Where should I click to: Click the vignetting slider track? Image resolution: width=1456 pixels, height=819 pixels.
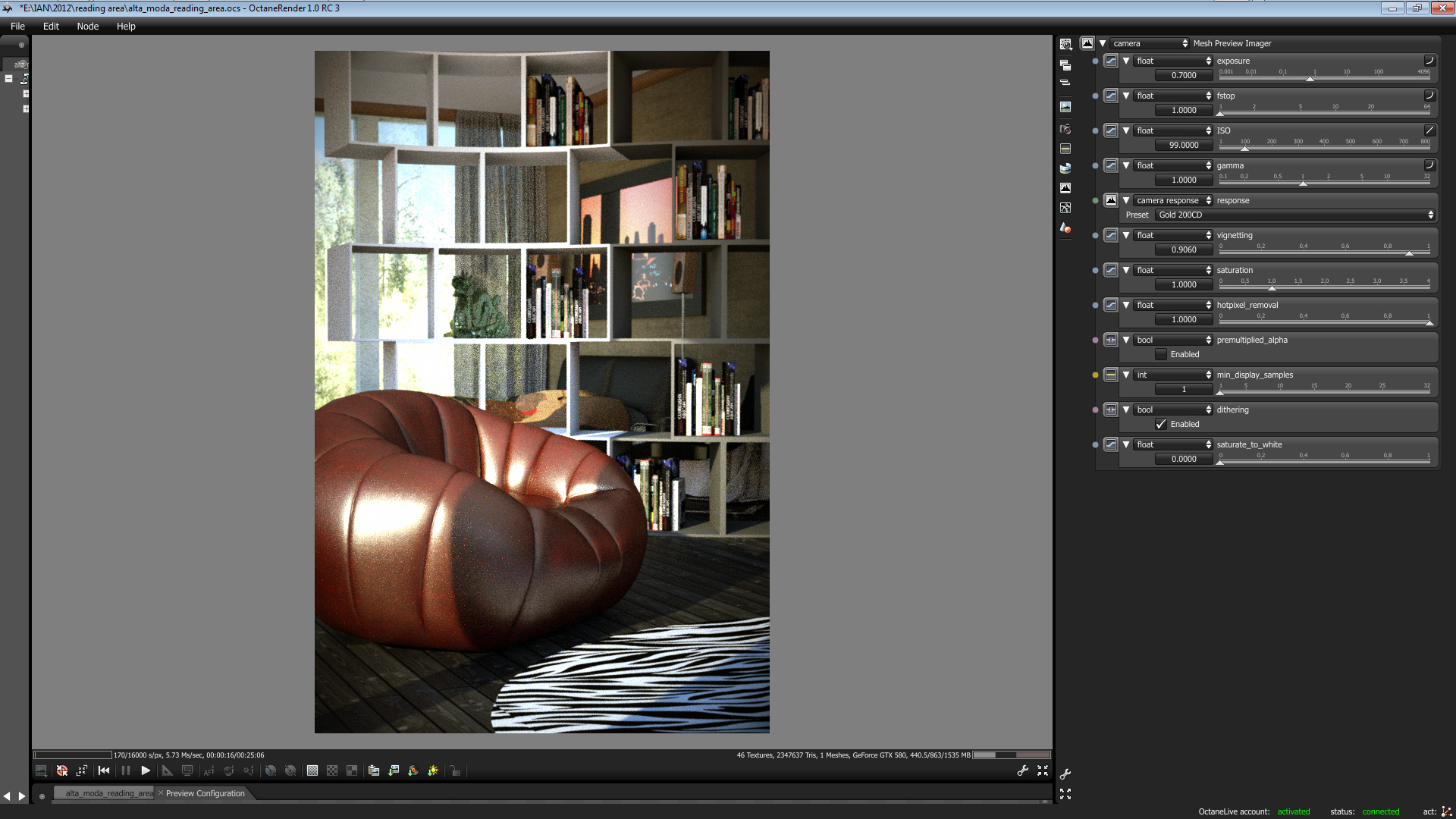click(x=1324, y=253)
